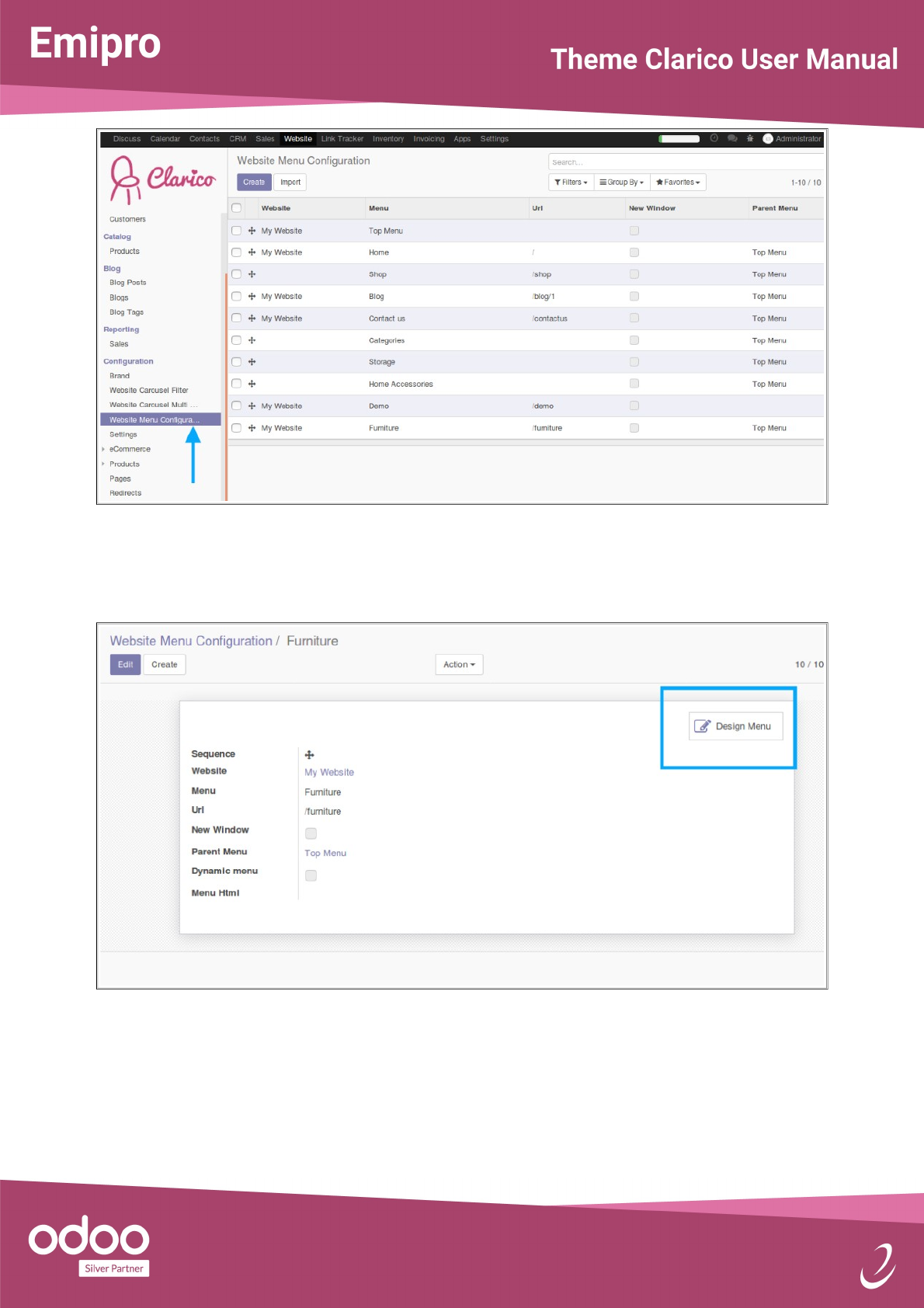Click the Edit button in Furniture form
924x1308 pixels.
tap(125, 665)
